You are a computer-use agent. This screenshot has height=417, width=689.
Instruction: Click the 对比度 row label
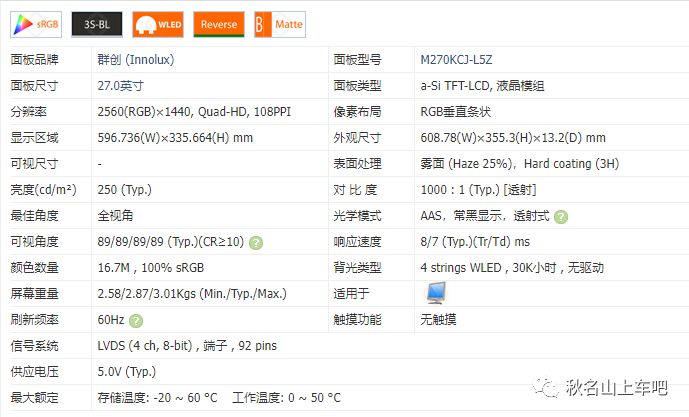click(x=355, y=189)
